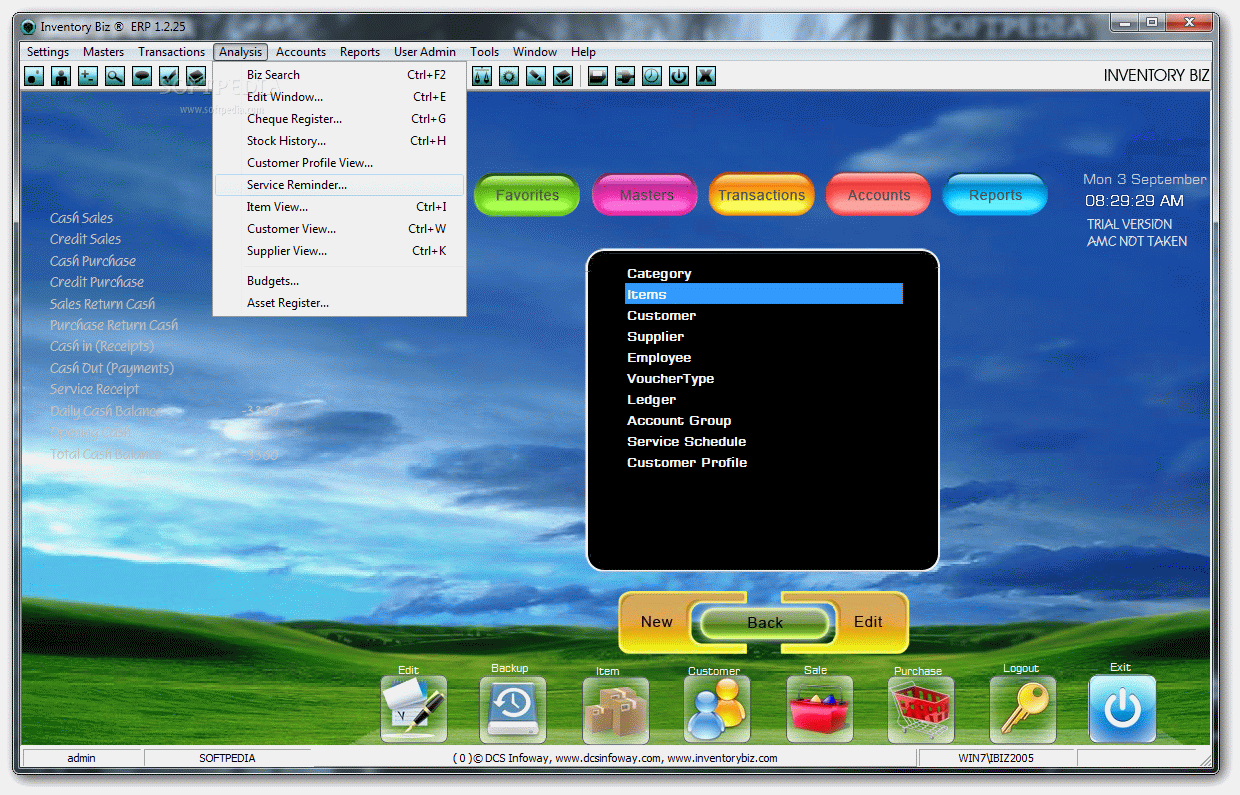Open the plus-minus calculator toolbar icon
1240x795 pixels.
[x=88, y=75]
